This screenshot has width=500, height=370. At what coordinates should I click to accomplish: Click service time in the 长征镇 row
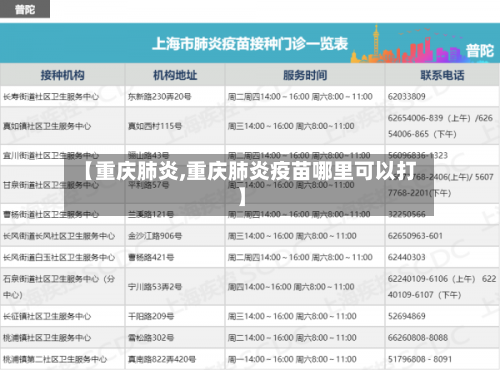pyautogui.click(x=292, y=316)
